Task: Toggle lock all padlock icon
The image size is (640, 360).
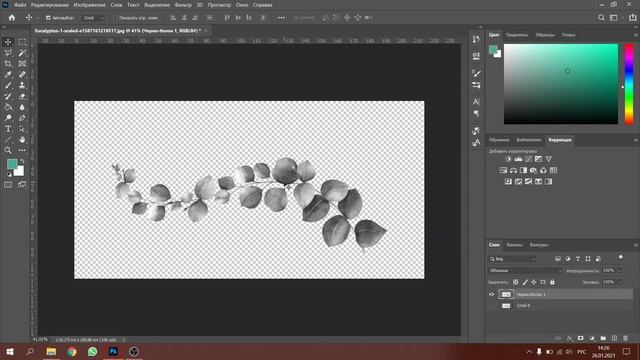Action: (552, 282)
